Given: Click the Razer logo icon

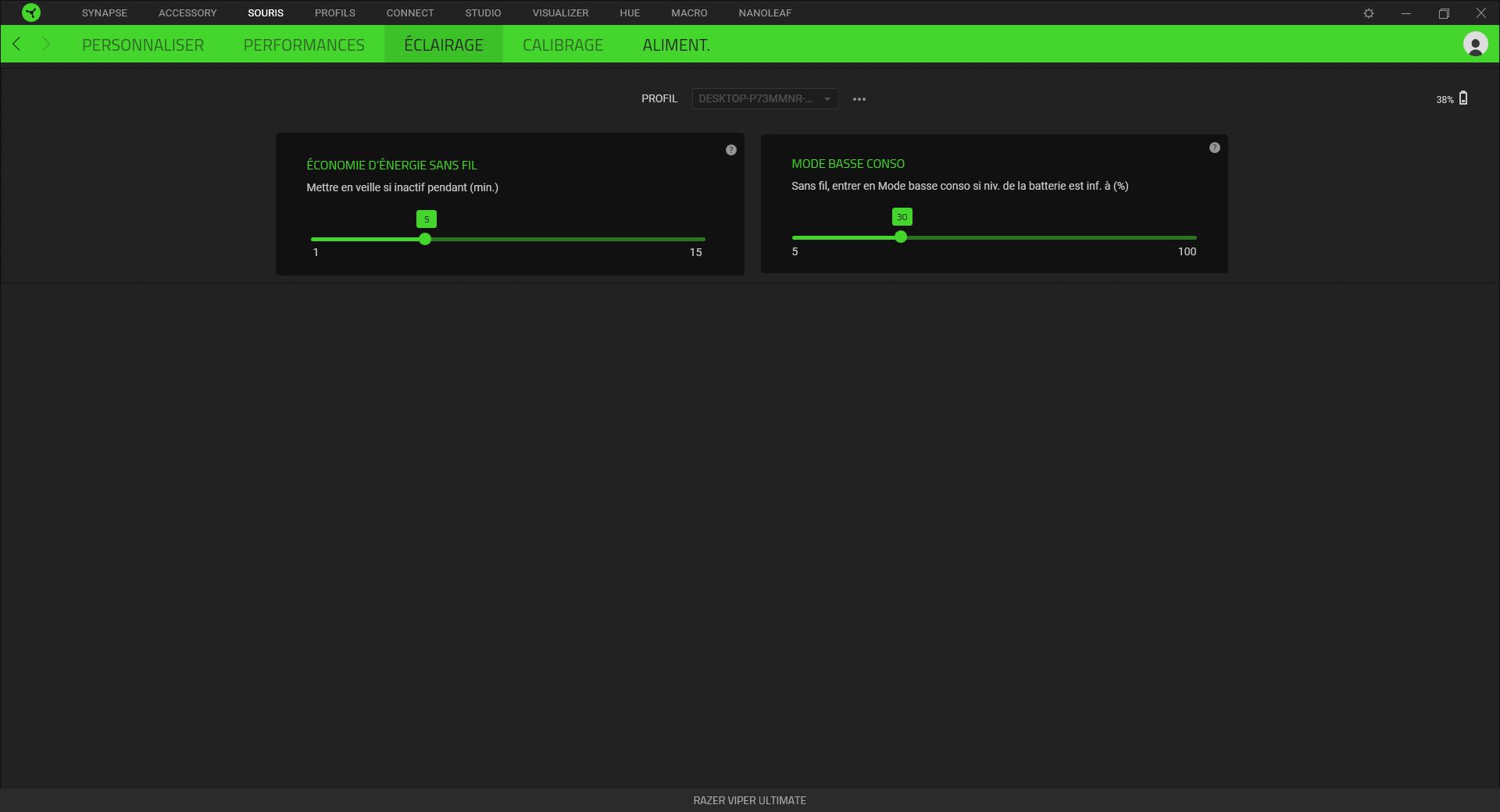Looking at the screenshot, I should (31, 12).
